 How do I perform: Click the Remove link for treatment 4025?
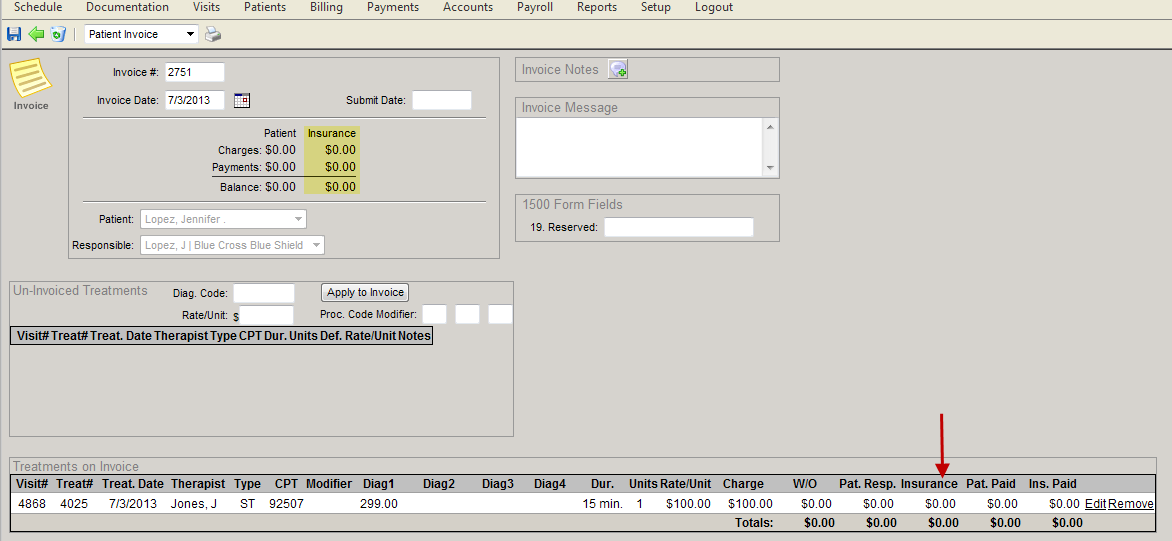point(1131,504)
